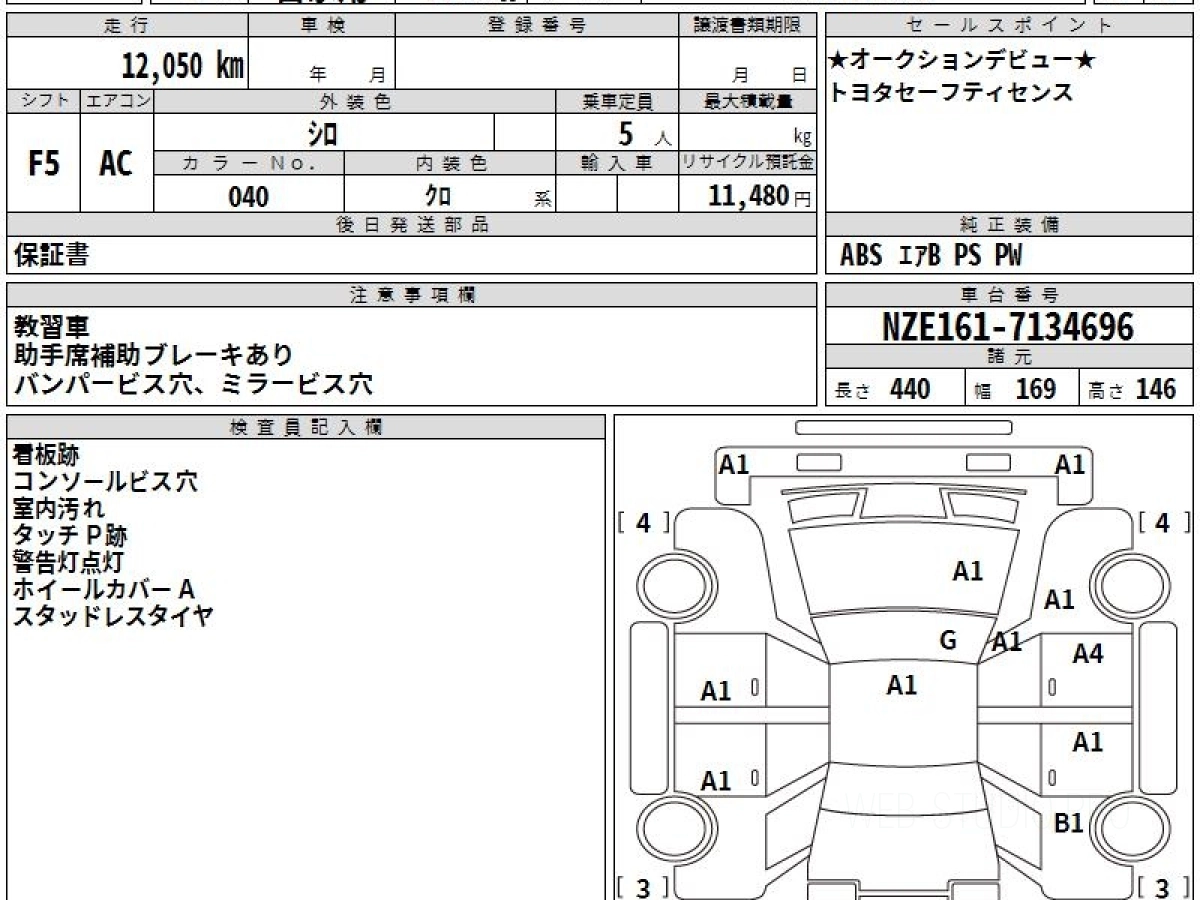Select the 諸元 header

[x=1010, y=357]
